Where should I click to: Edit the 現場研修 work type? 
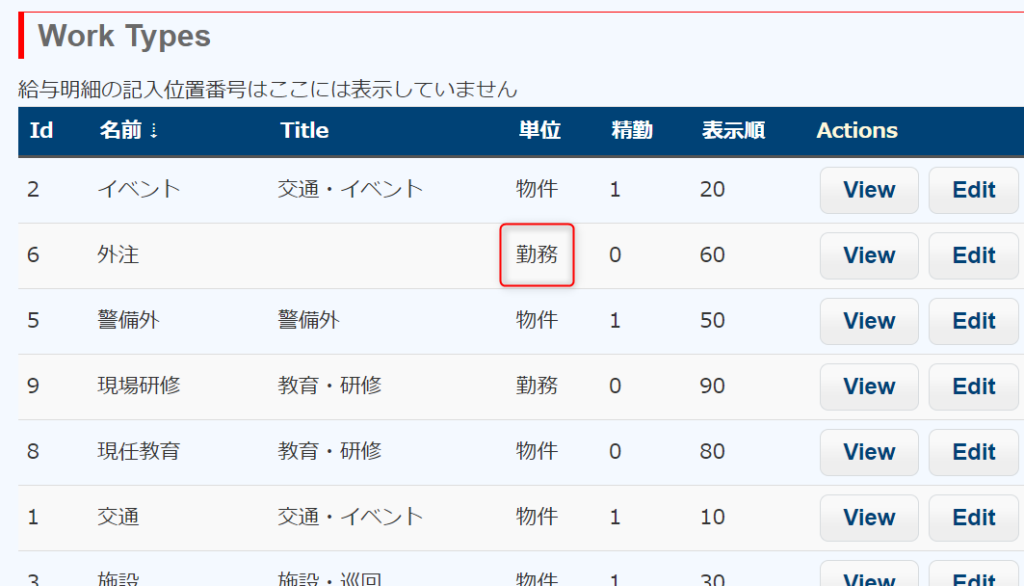tap(972, 387)
